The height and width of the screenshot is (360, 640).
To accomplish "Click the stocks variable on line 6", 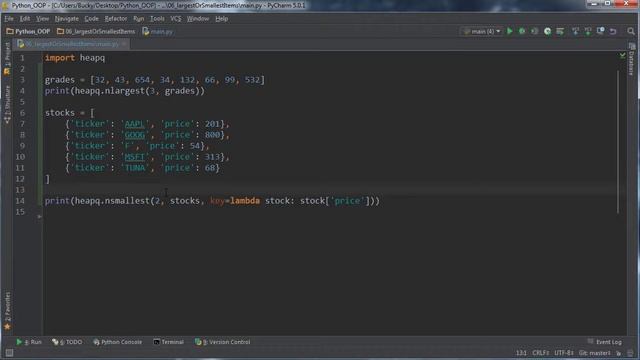I will coord(60,113).
